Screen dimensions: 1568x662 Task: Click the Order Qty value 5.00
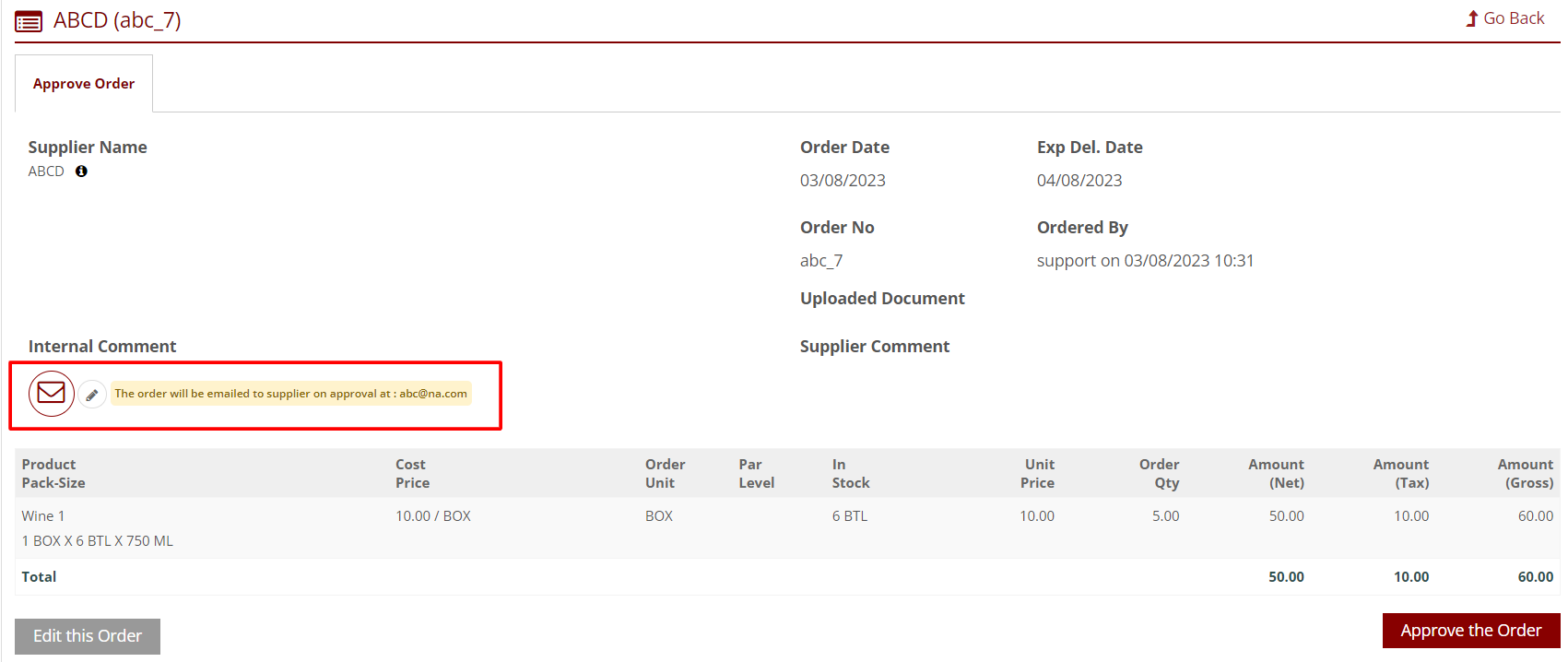click(x=1165, y=516)
